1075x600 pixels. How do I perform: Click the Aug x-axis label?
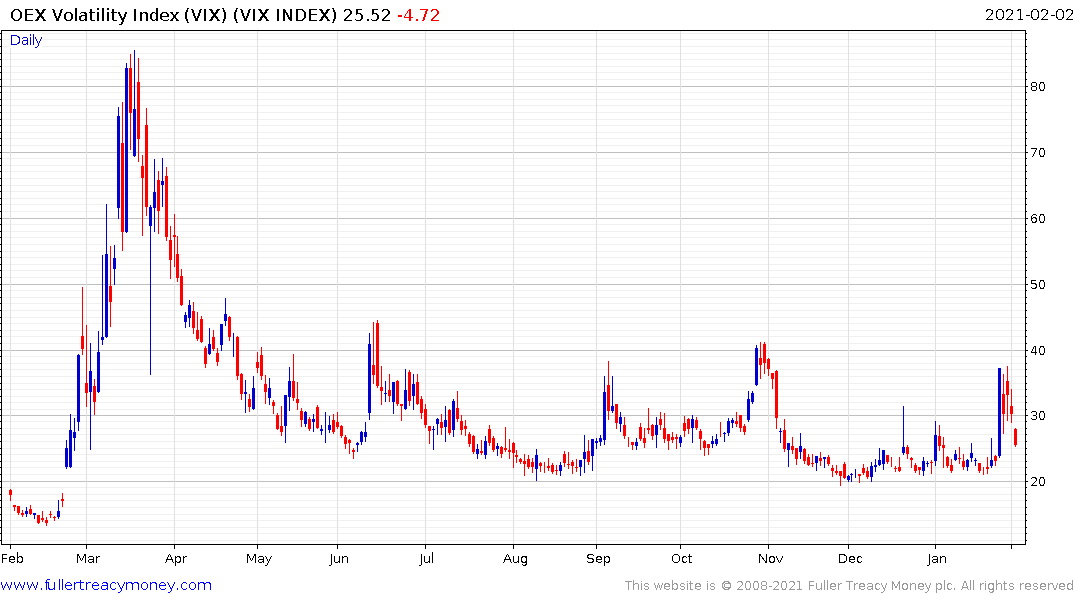[516, 558]
